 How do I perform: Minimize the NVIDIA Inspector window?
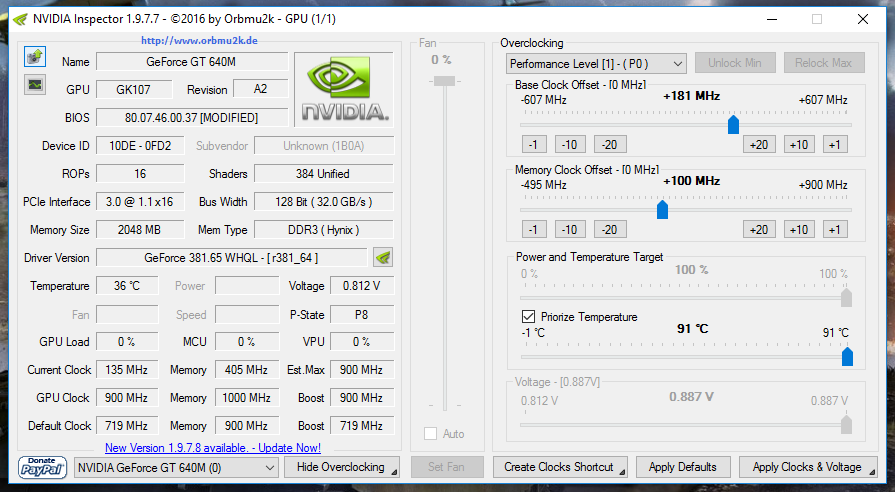[x=772, y=19]
